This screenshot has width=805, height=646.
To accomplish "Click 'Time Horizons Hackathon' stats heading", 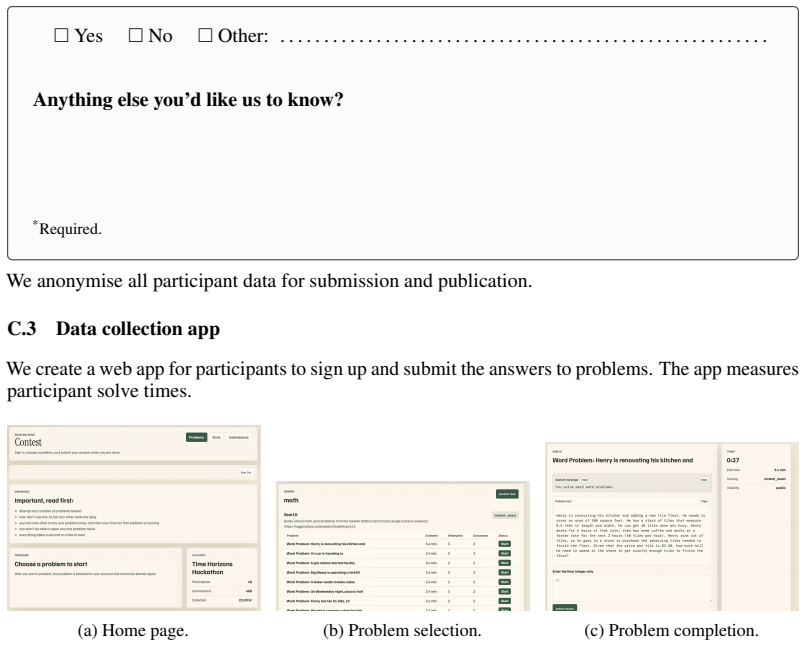I will (212, 568).
